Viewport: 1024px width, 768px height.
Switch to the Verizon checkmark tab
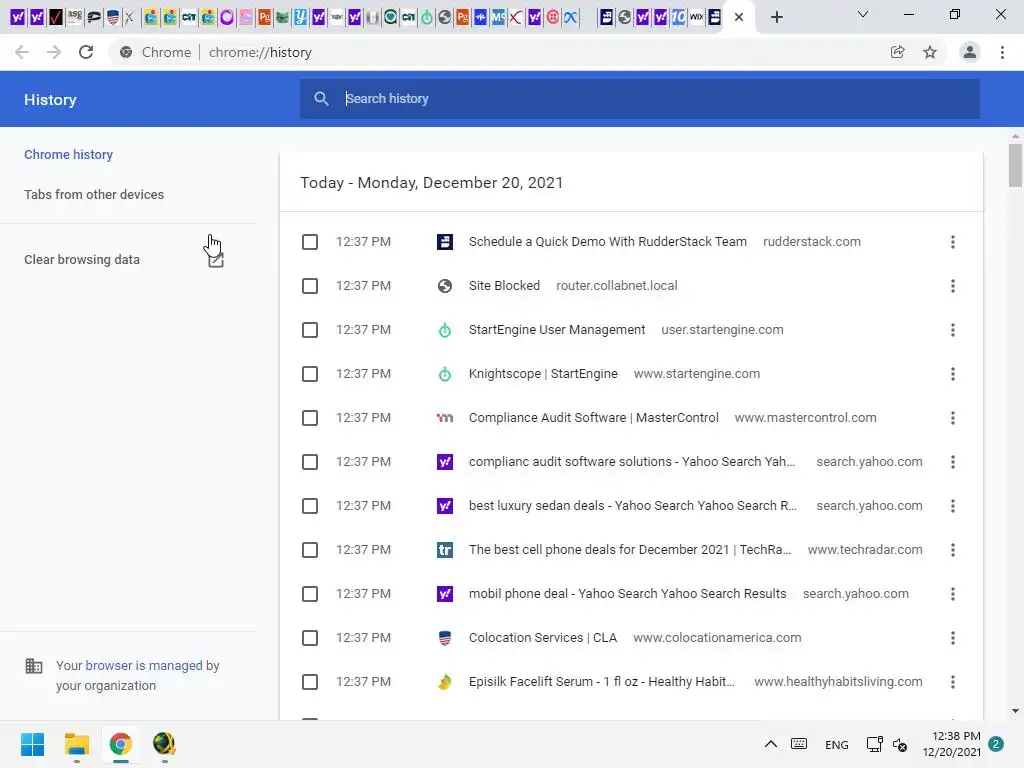tap(56, 18)
